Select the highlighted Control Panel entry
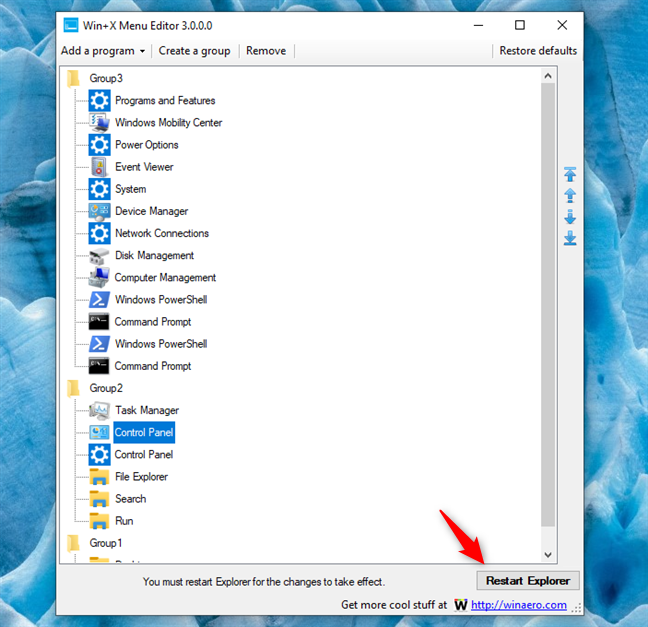648x627 pixels. pos(144,432)
